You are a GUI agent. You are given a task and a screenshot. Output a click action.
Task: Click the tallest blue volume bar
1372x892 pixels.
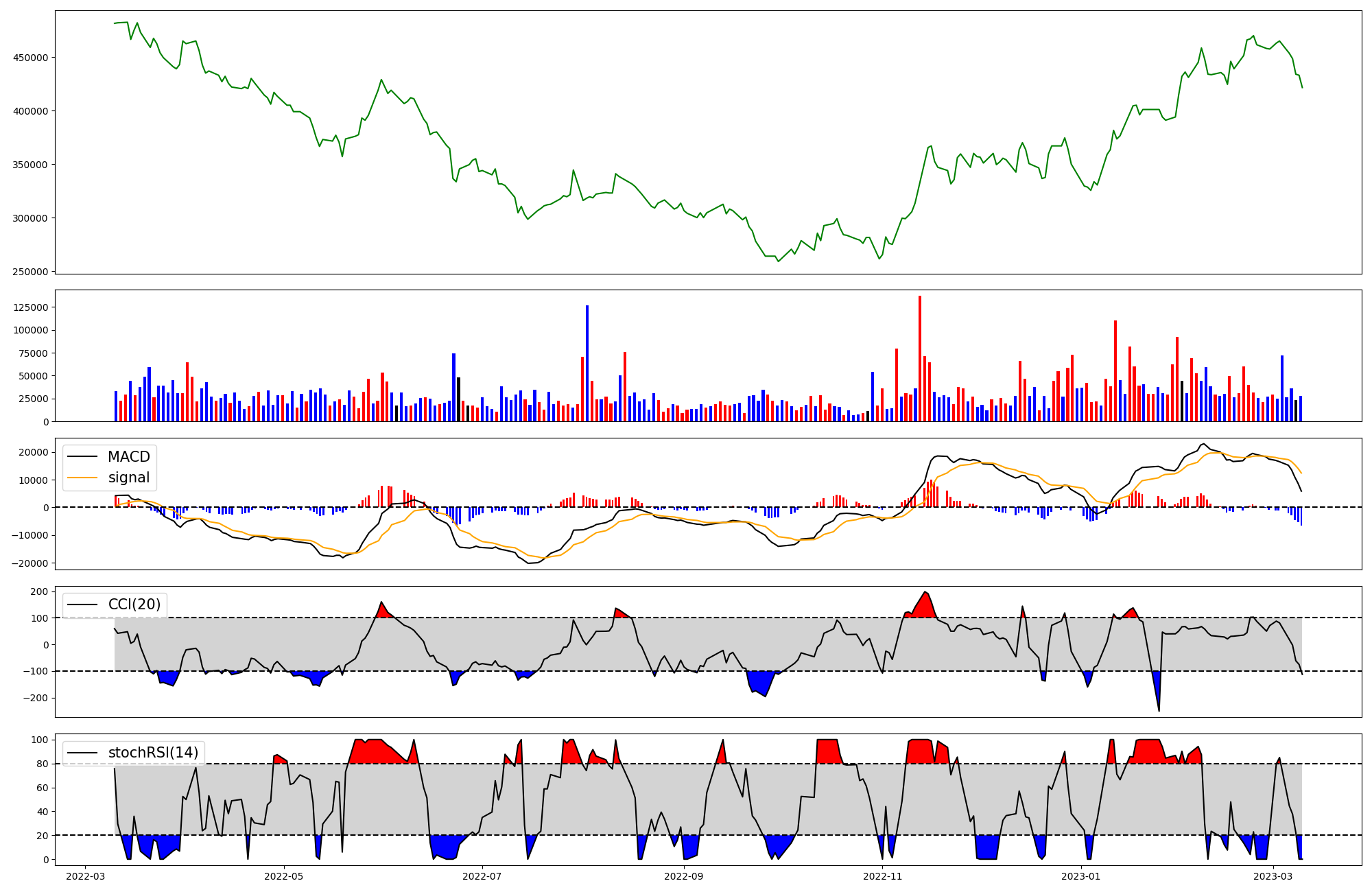click(x=587, y=364)
